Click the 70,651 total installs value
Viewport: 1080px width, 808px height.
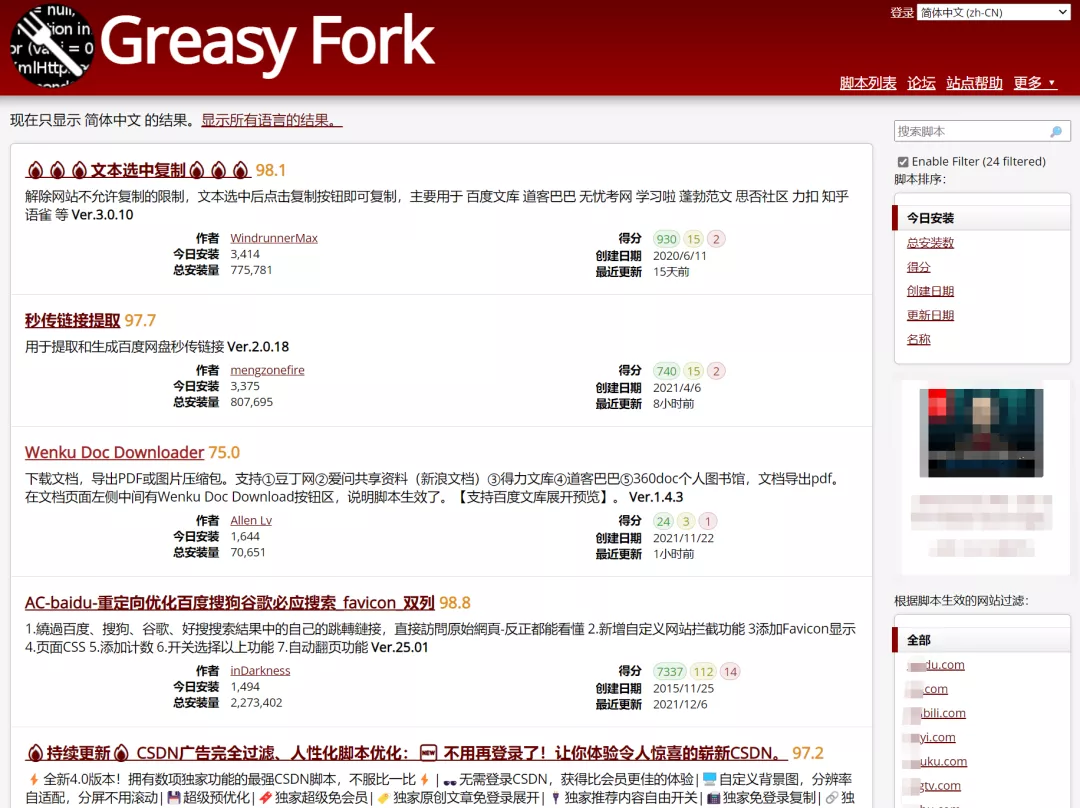(248, 552)
